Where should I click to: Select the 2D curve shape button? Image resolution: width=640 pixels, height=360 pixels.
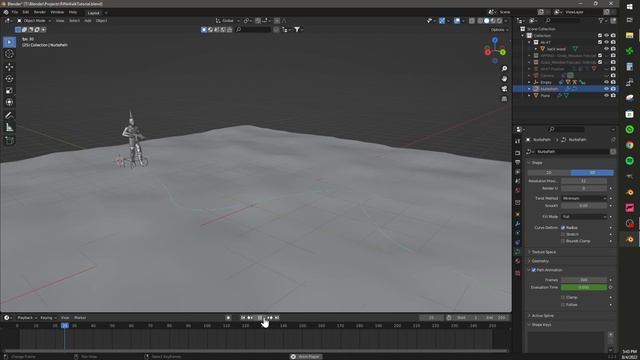tap(549, 173)
